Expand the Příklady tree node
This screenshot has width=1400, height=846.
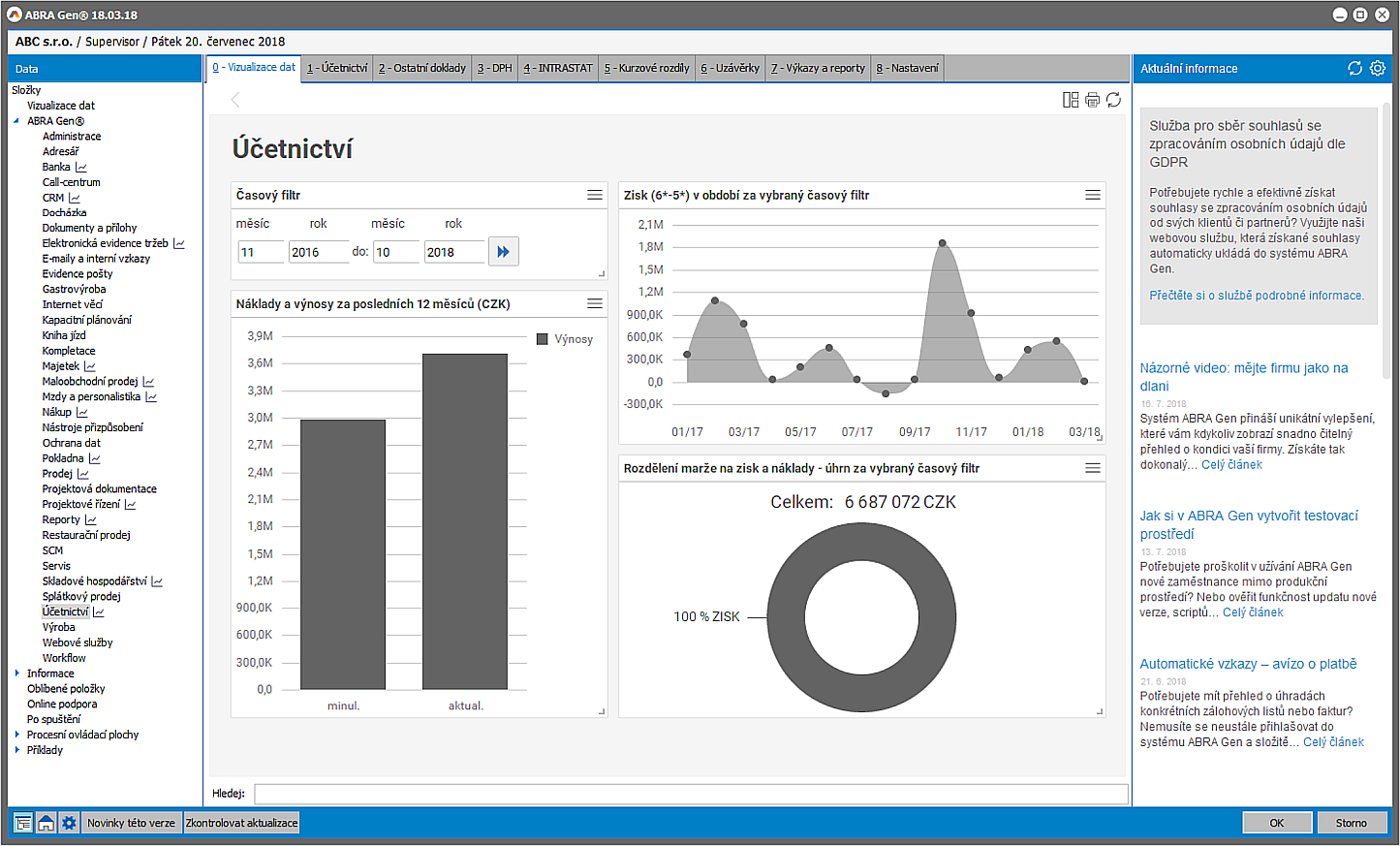(x=16, y=750)
